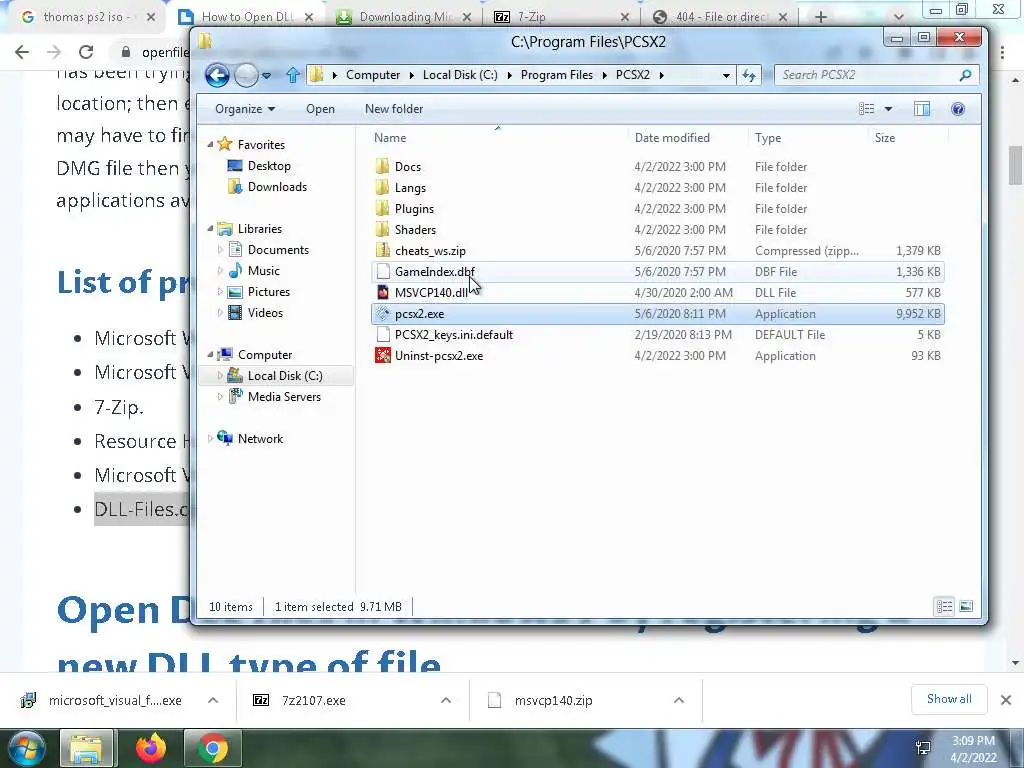Image resolution: width=1024 pixels, height=768 pixels.
Task: Expand the Documents library node
Action: click(x=220, y=249)
